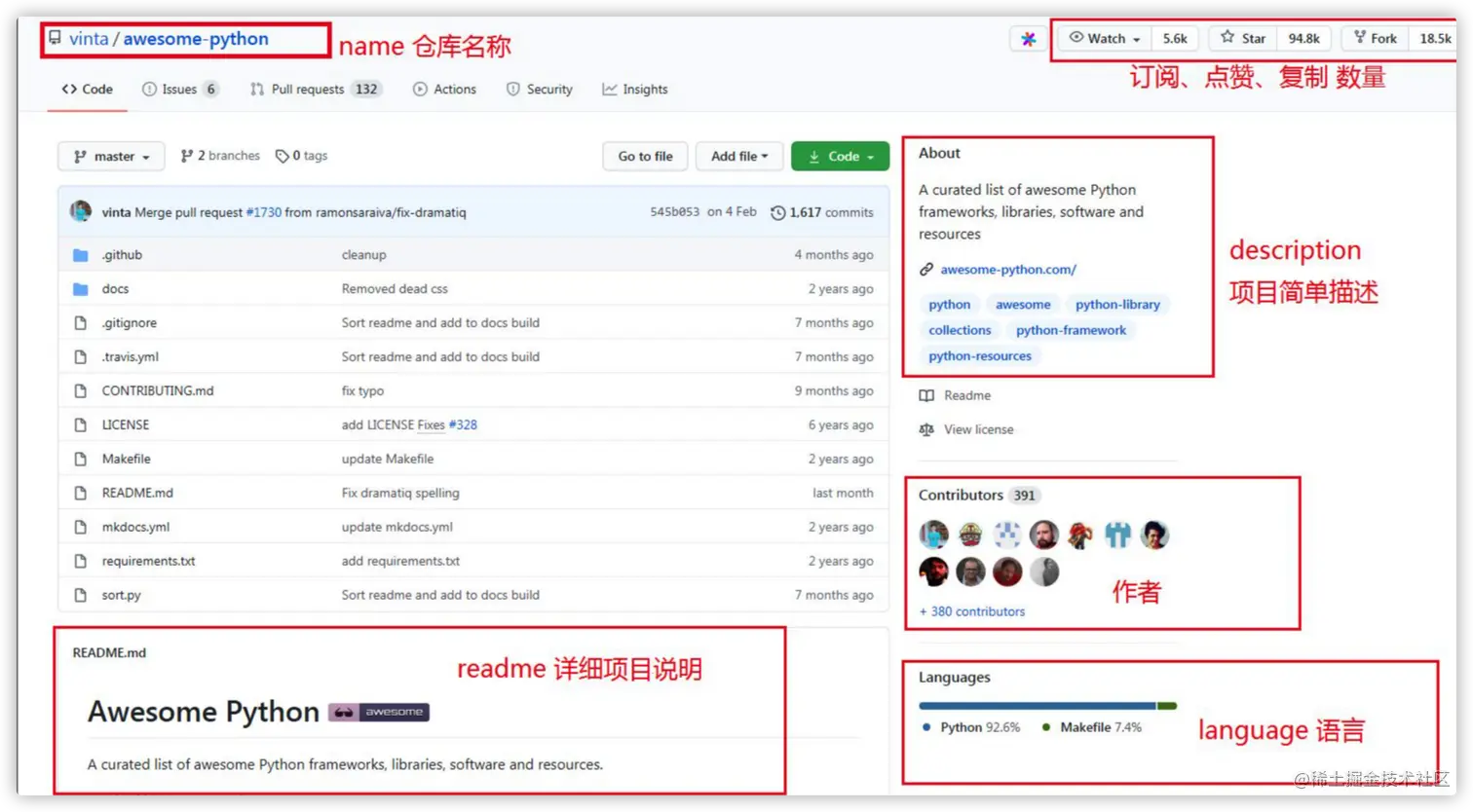Click the blue Python segment of language bar
Viewport: 1473px width, 812px height.
click(x=1037, y=706)
